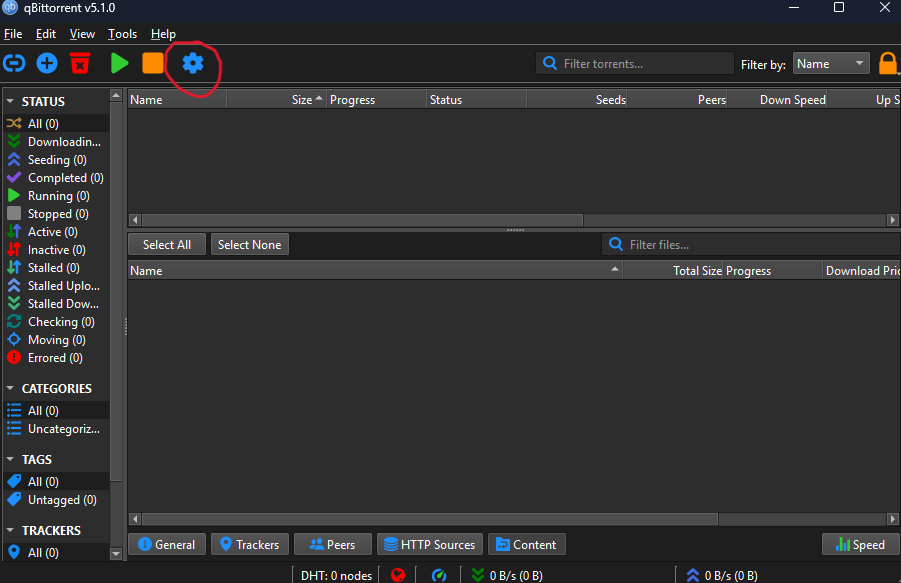
Task: Click the upload speed status entry
Action: click(722, 576)
